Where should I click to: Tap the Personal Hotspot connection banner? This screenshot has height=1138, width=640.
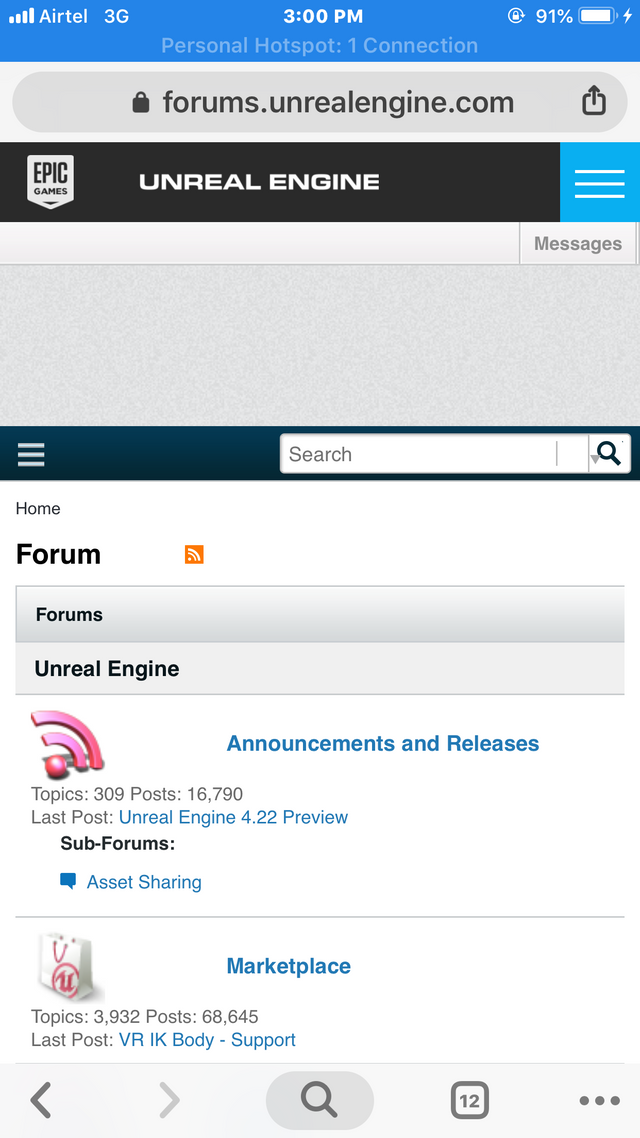click(x=319, y=46)
